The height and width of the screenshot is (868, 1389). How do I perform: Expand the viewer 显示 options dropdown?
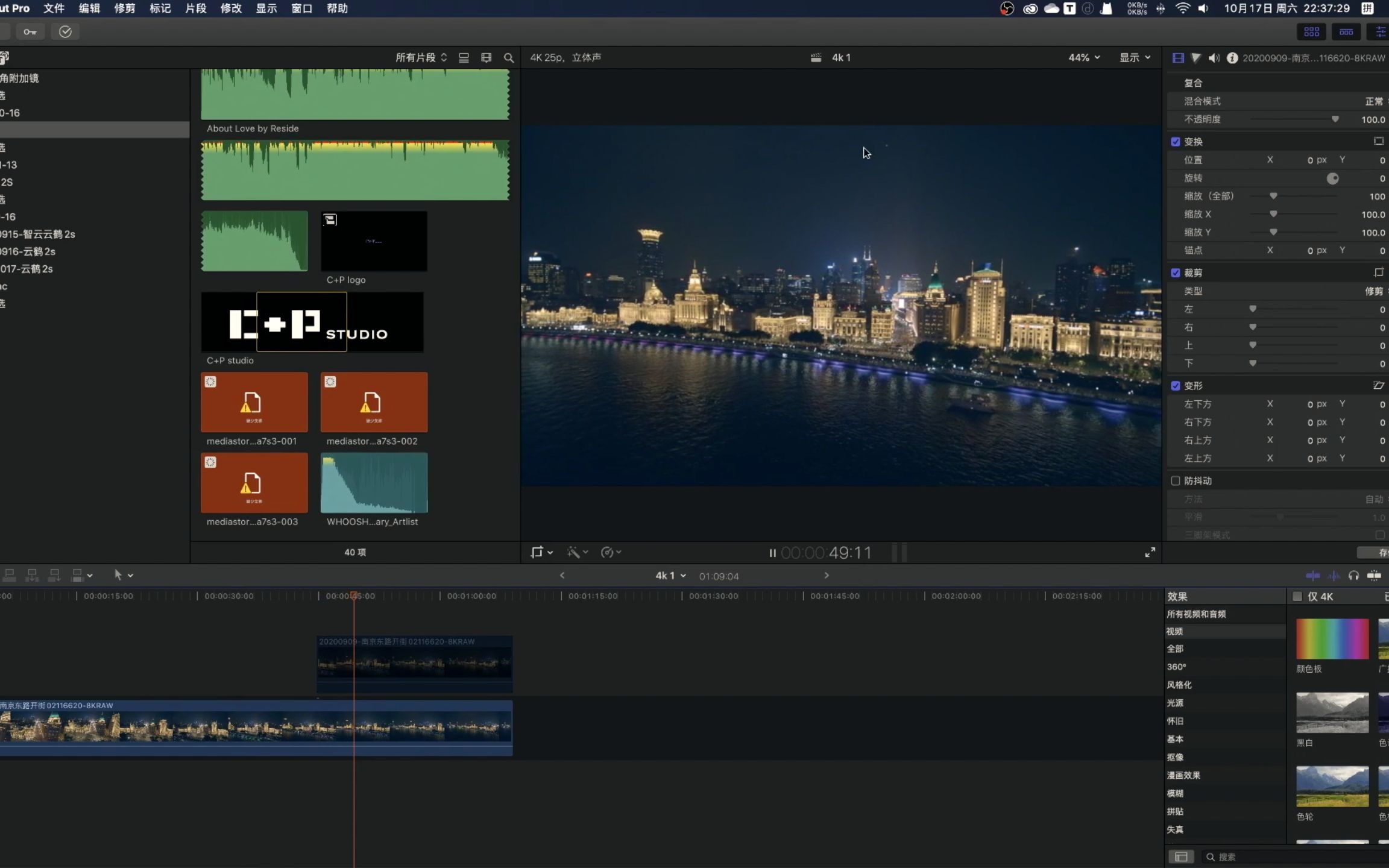click(1135, 58)
